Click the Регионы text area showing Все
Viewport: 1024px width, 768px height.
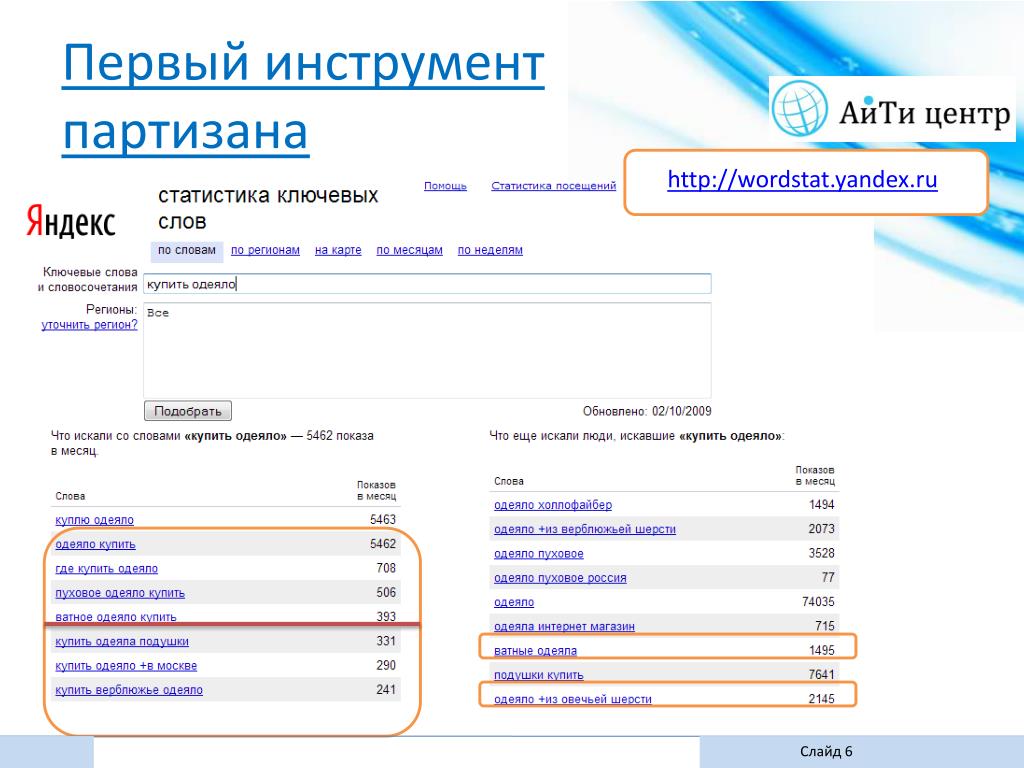point(427,350)
